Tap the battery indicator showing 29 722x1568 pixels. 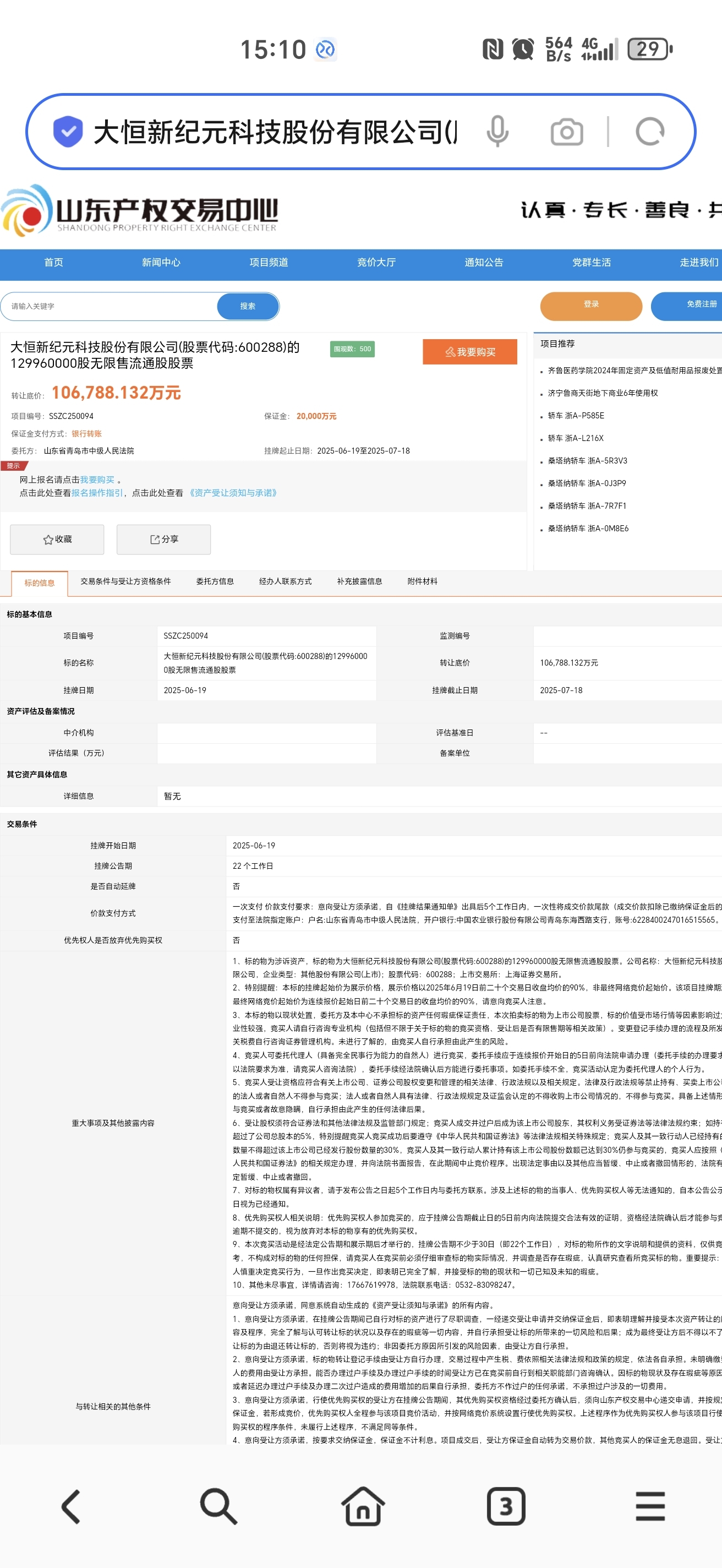click(649, 48)
